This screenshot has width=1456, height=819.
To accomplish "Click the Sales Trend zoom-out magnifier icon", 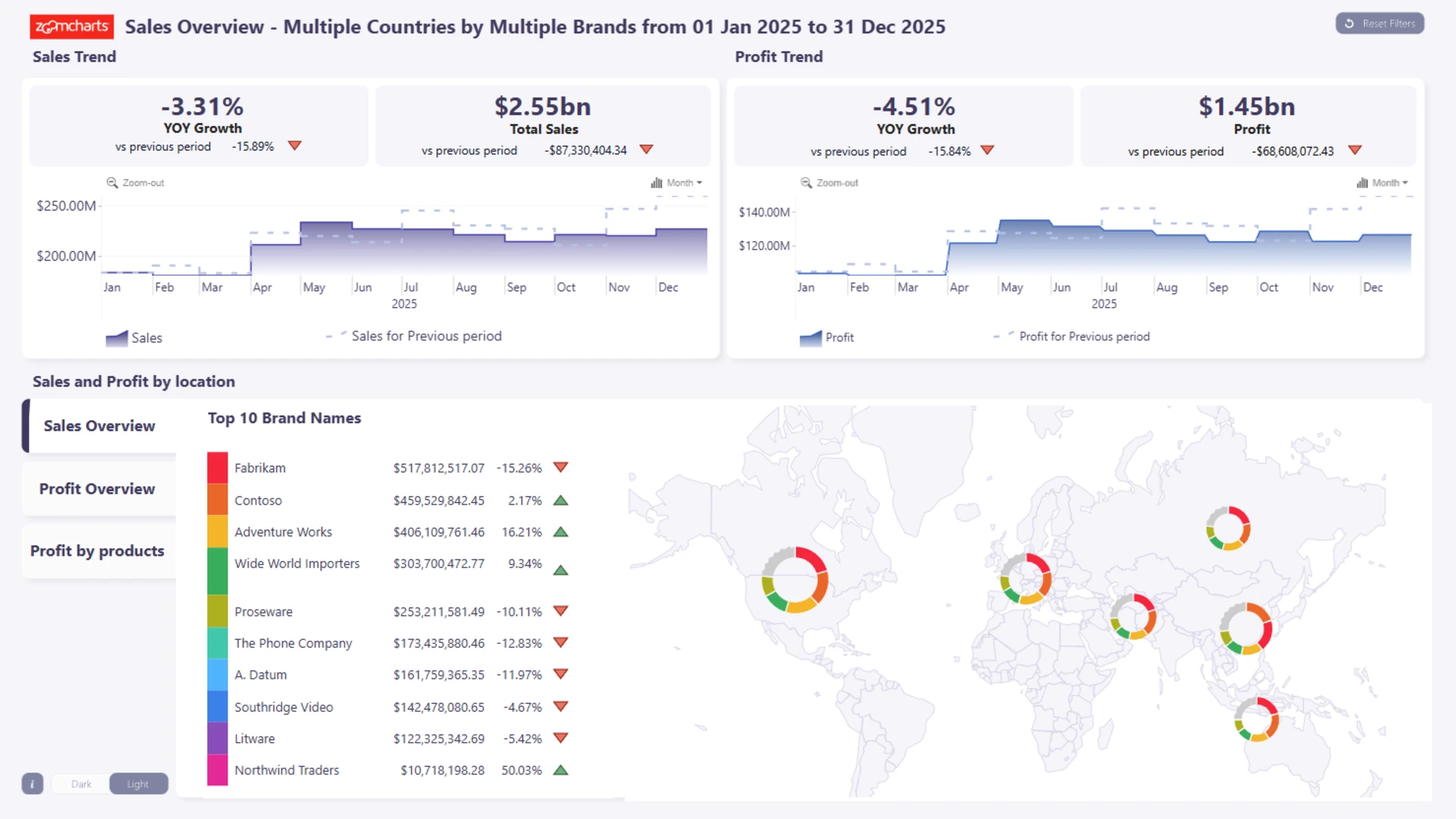I will click(x=112, y=183).
